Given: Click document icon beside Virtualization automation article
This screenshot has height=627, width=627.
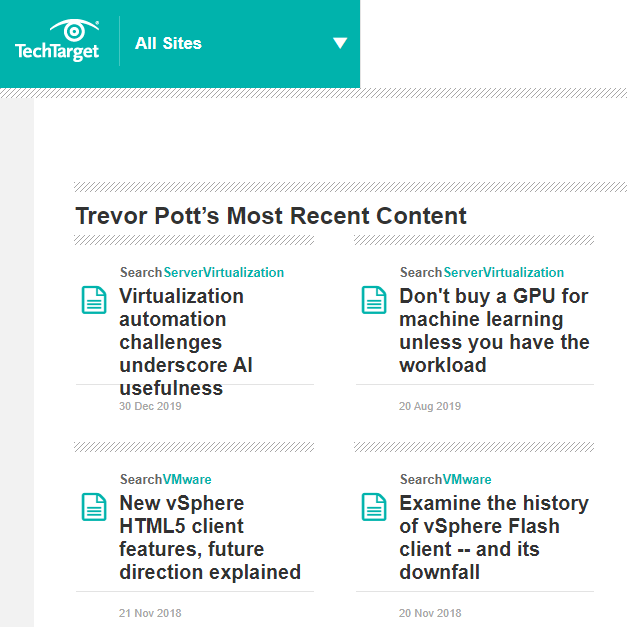Looking at the screenshot, I should [x=93, y=299].
